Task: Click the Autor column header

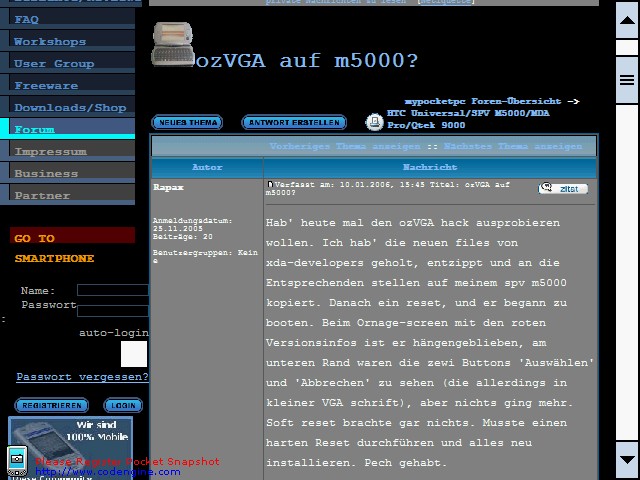Action: click(207, 167)
